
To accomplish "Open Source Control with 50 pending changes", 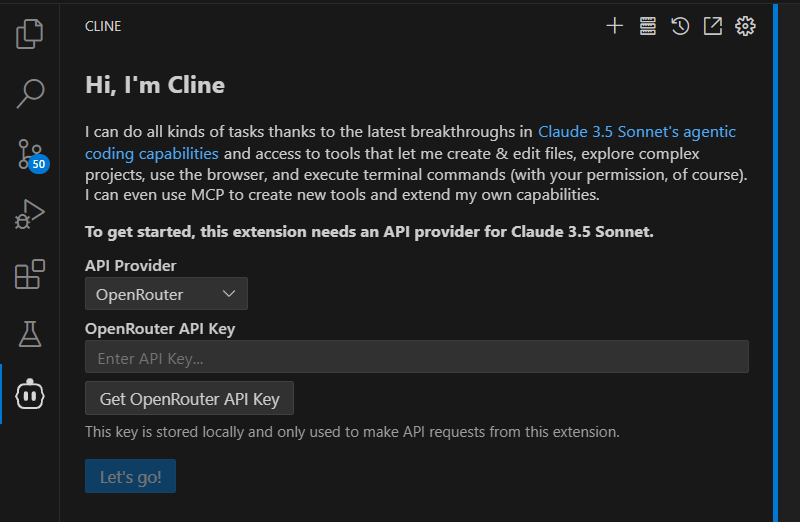I will coord(30,154).
